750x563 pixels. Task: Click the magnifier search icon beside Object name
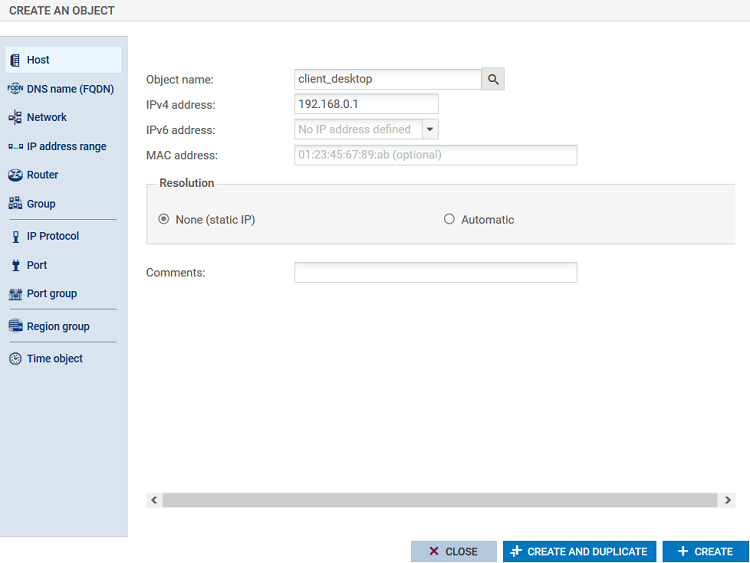[493, 79]
